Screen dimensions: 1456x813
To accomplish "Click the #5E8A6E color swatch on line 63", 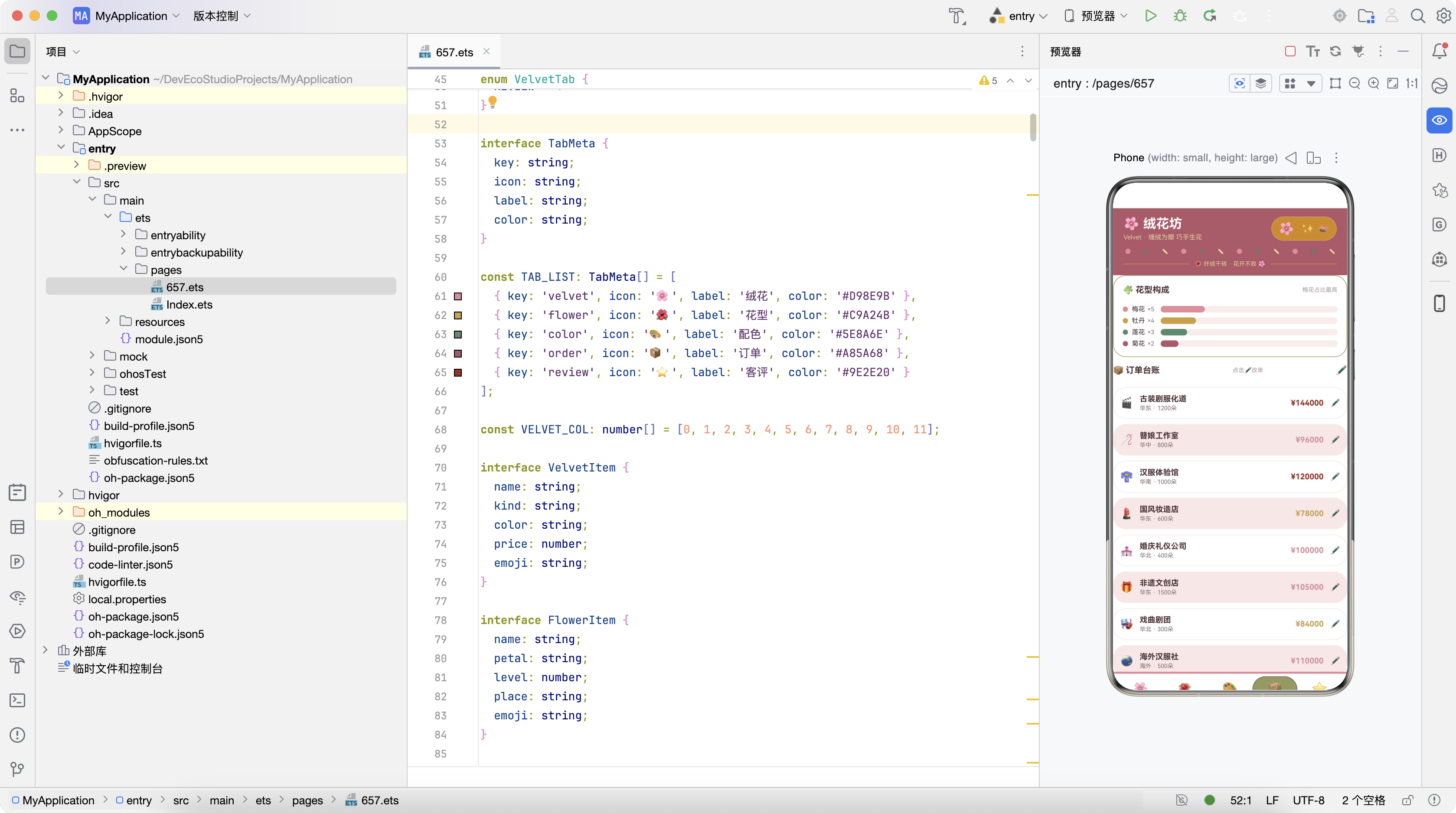I will (x=458, y=335).
